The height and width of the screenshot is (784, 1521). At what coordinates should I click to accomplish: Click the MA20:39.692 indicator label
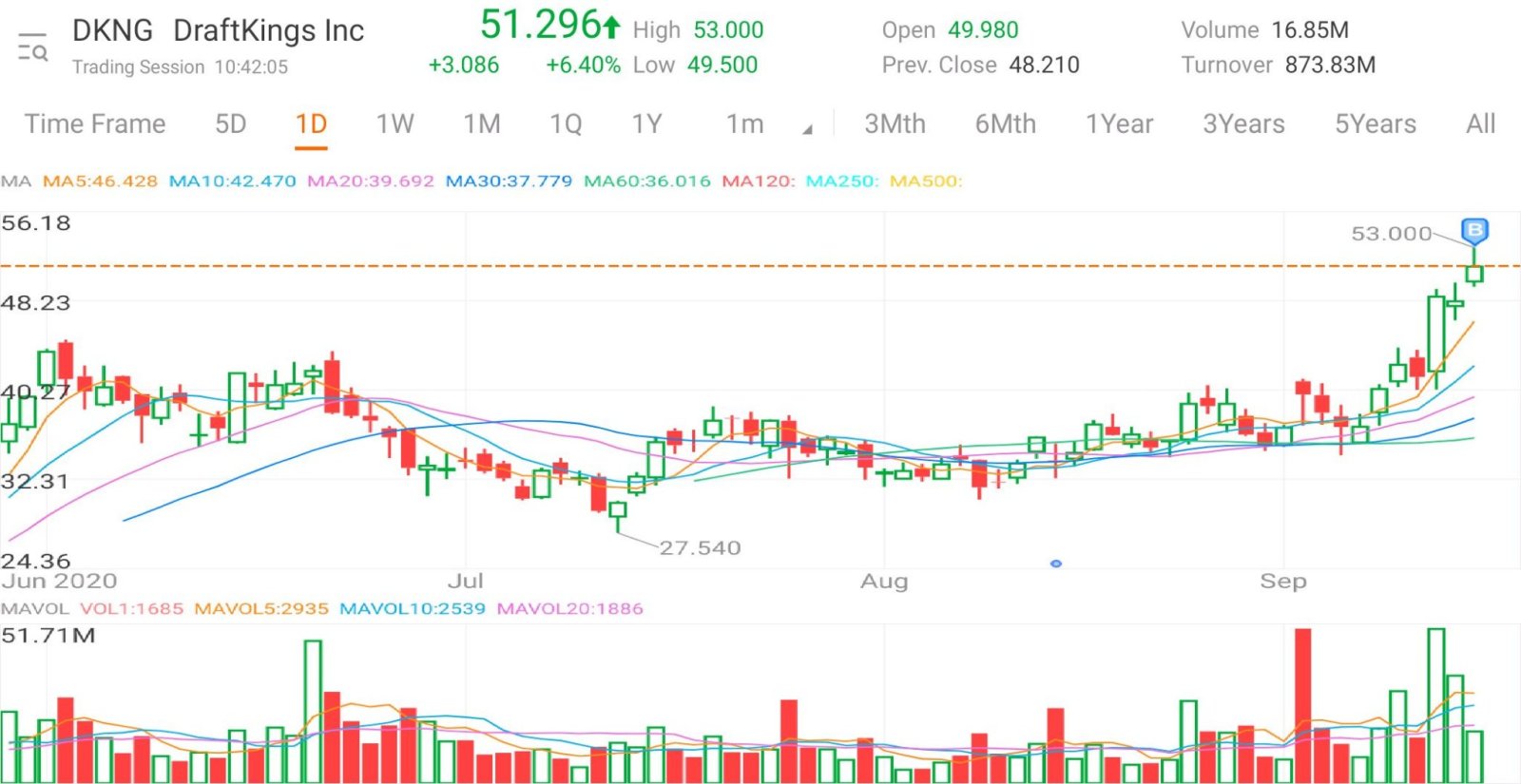click(371, 181)
